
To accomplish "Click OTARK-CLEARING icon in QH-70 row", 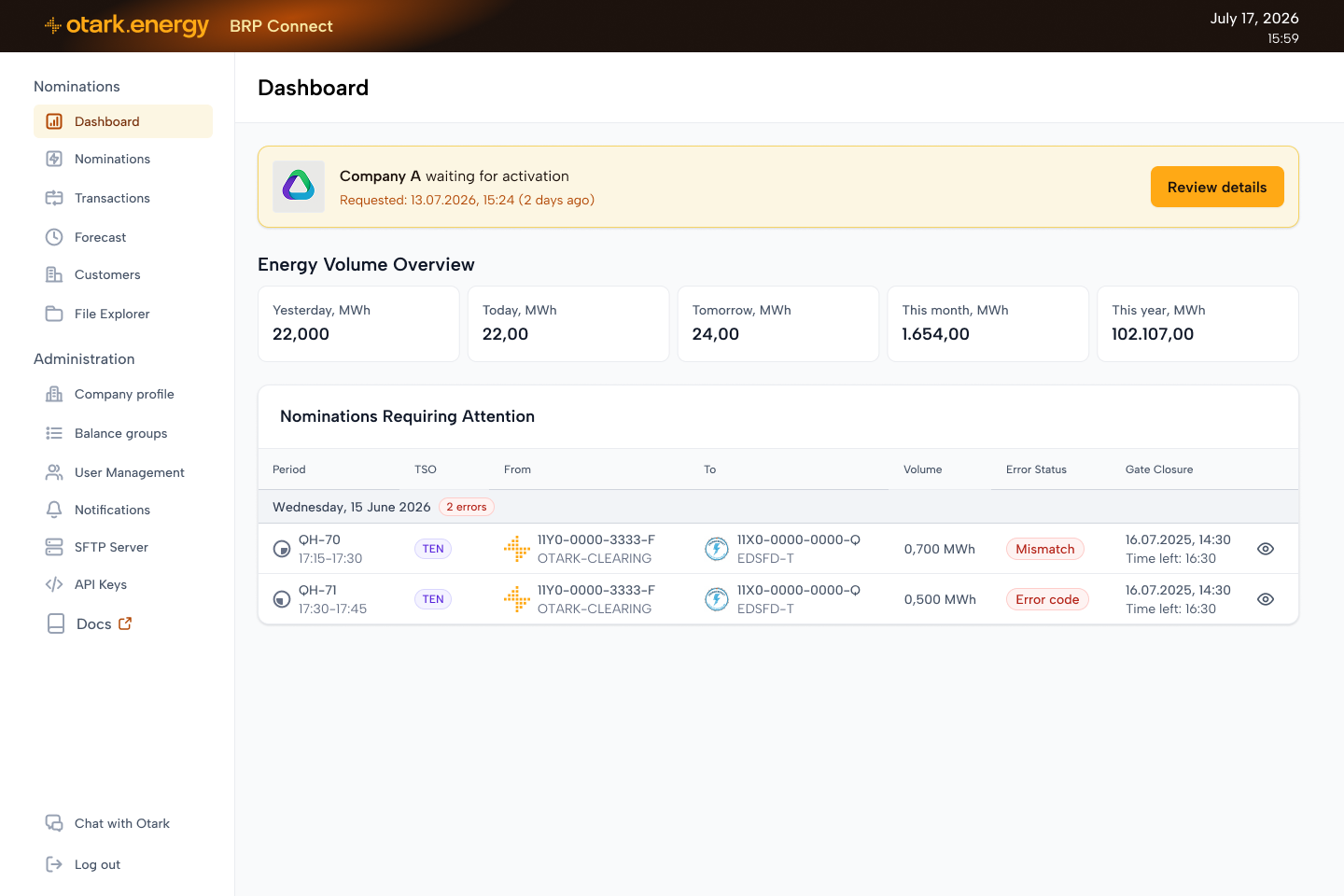I will [517, 549].
